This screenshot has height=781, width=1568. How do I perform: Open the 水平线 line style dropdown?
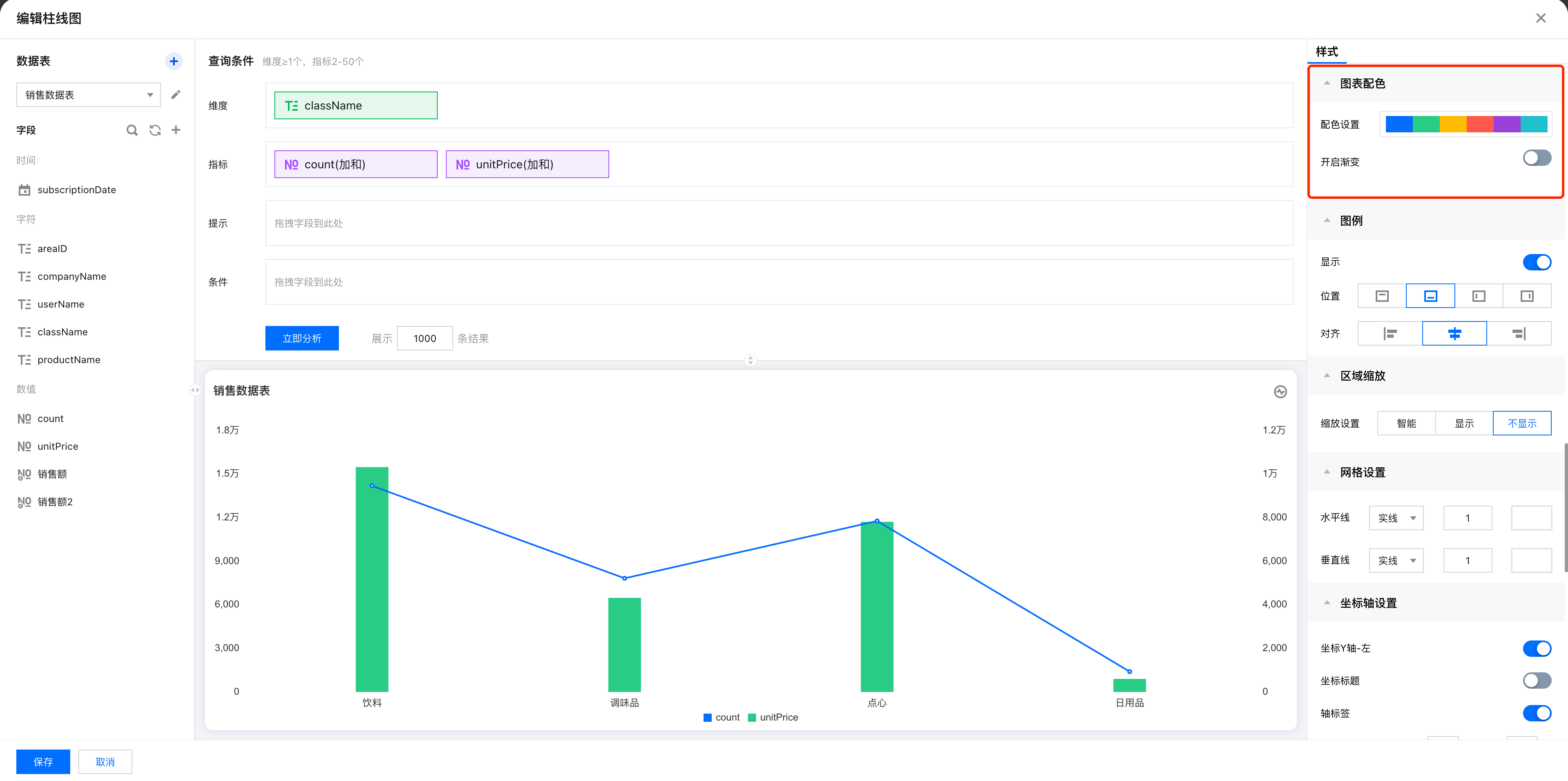pos(1396,518)
